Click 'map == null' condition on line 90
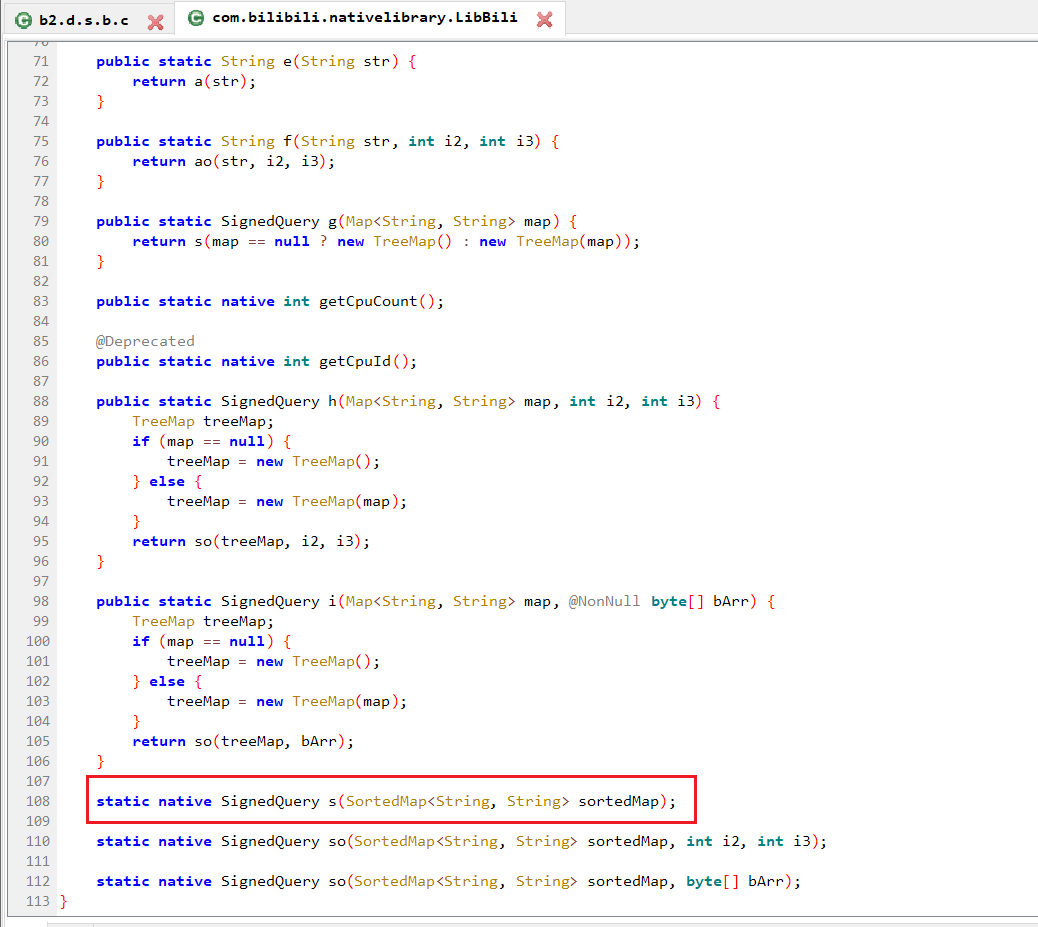The height and width of the screenshot is (927, 1038). click(215, 442)
